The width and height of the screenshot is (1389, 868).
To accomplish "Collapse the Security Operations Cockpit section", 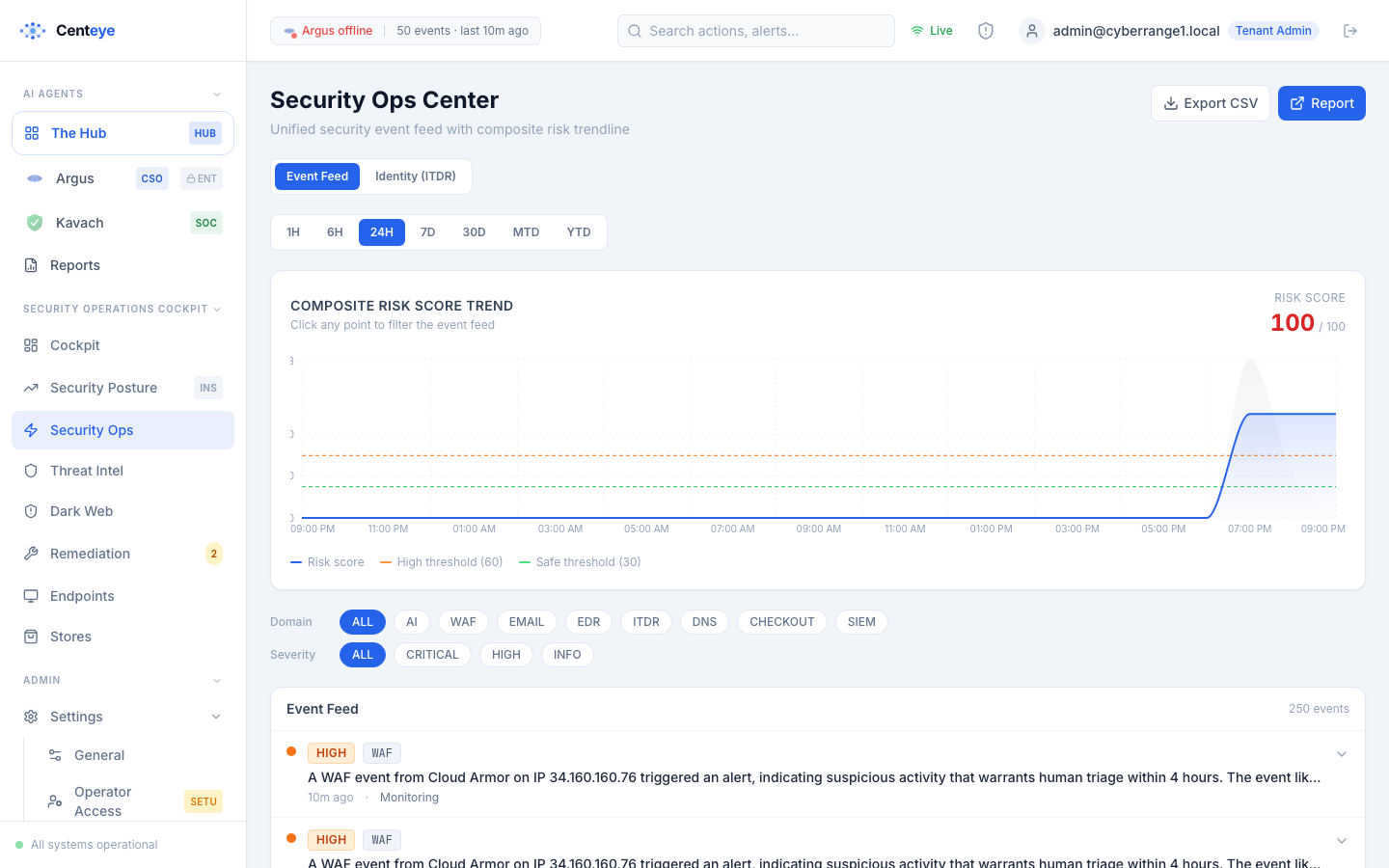I will (217, 310).
